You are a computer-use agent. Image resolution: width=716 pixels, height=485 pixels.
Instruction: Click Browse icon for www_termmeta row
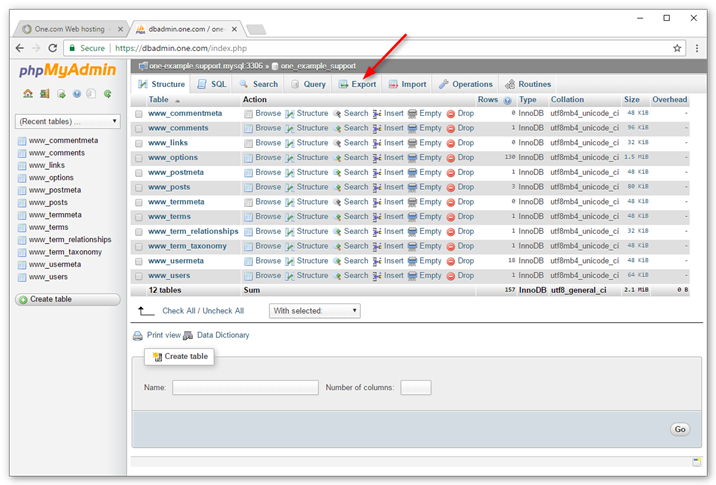248,202
